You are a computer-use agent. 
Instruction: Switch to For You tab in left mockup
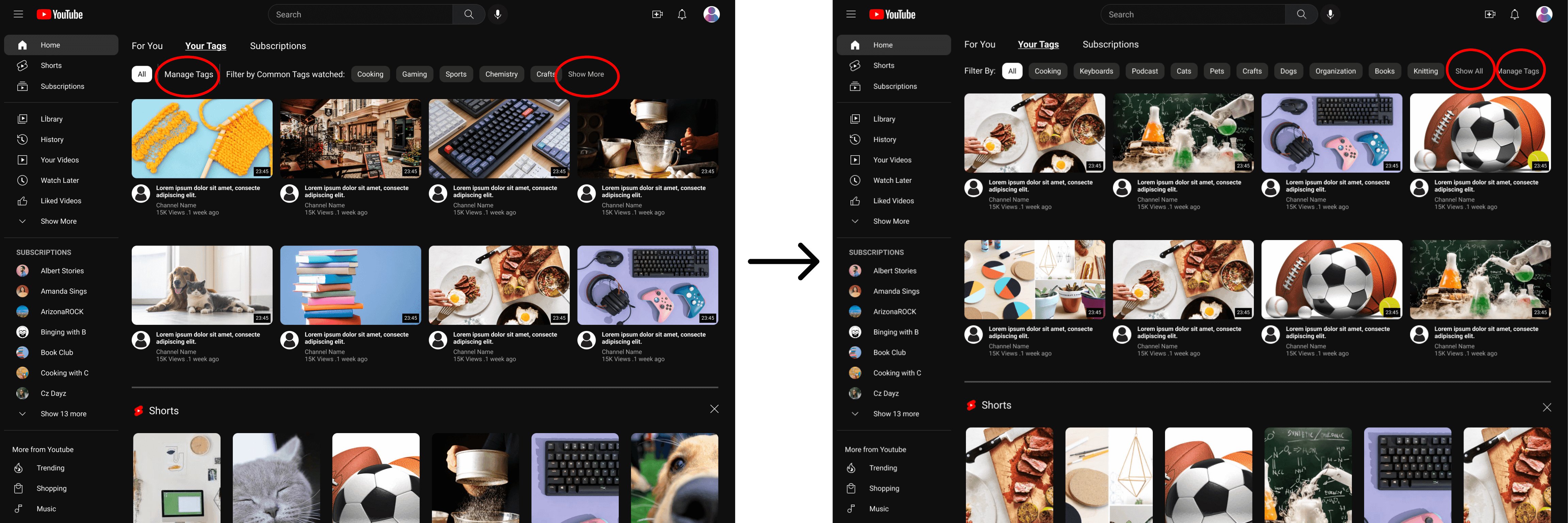tap(147, 46)
